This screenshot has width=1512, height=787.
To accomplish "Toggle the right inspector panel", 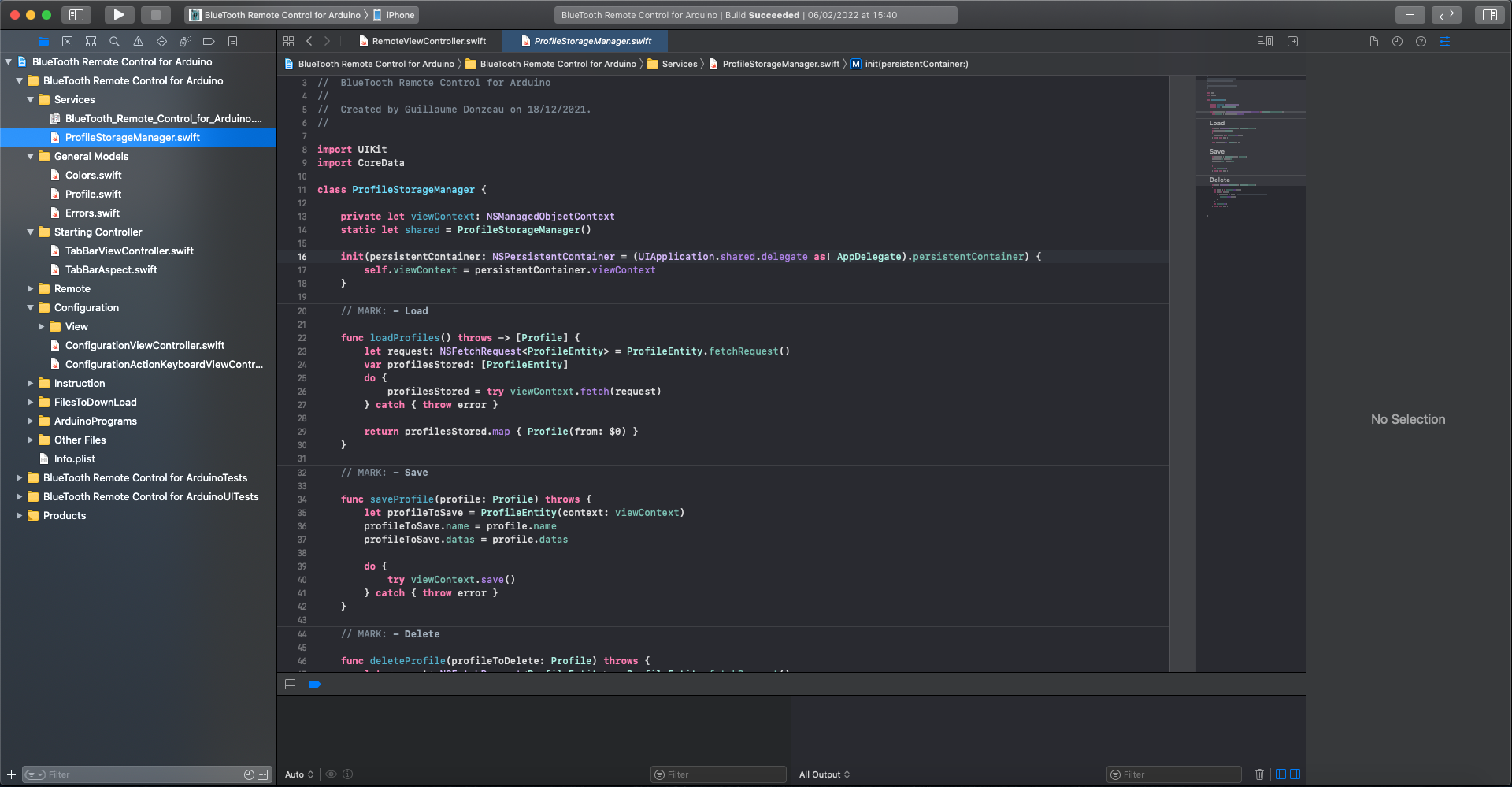I will (x=1489, y=14).
